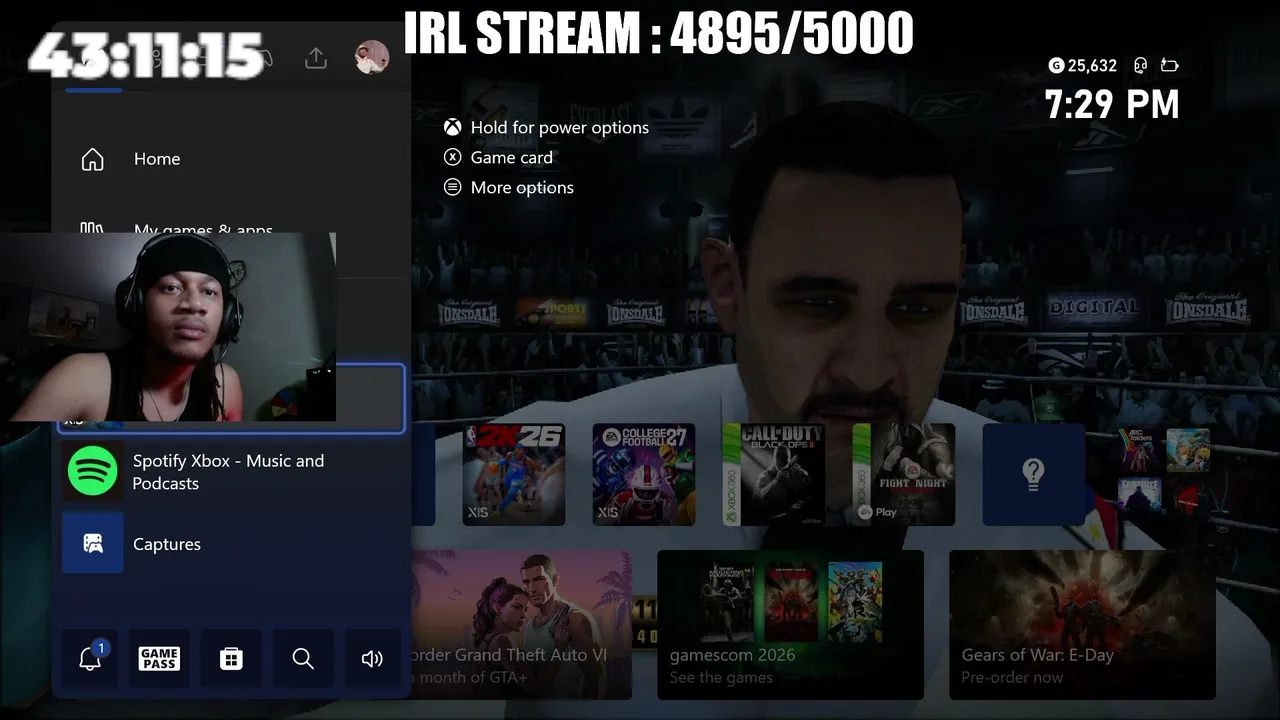Select the controller battery icon
Screen dimensions: 1280x720
point(1170,66)
